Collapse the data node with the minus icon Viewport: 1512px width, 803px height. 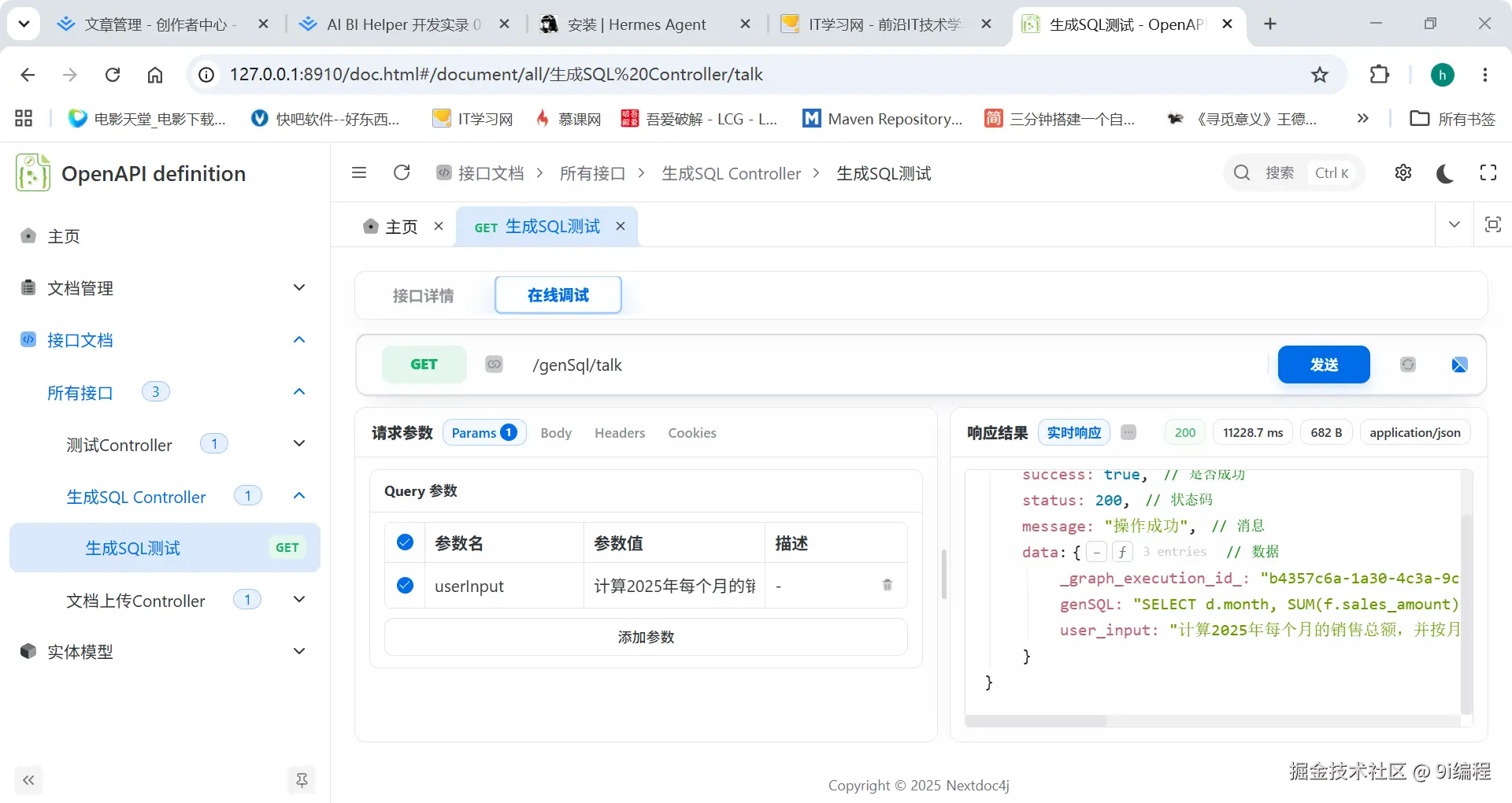1096,552
